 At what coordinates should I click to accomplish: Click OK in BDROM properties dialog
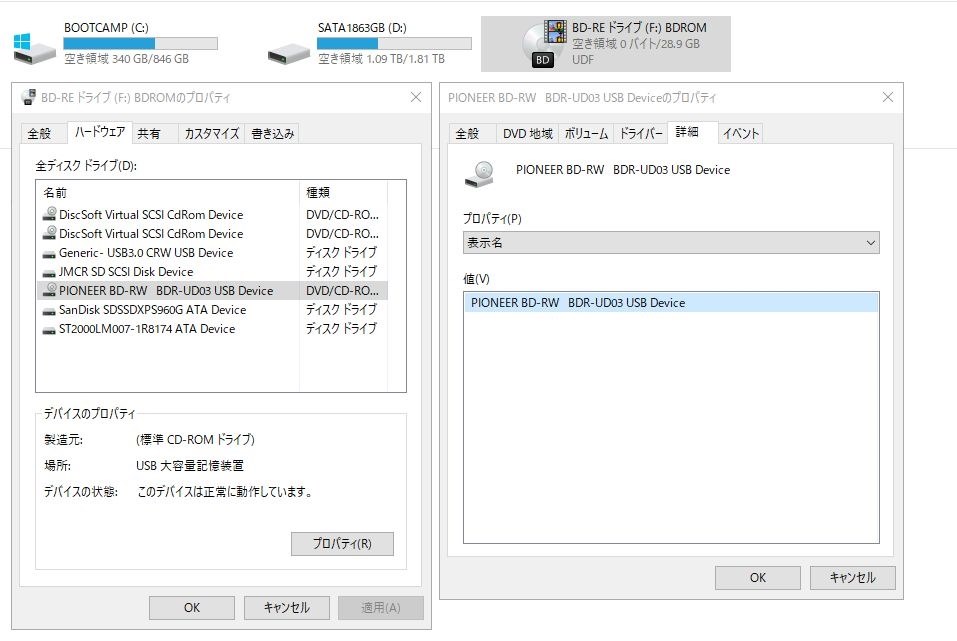(x=192, y=608)
